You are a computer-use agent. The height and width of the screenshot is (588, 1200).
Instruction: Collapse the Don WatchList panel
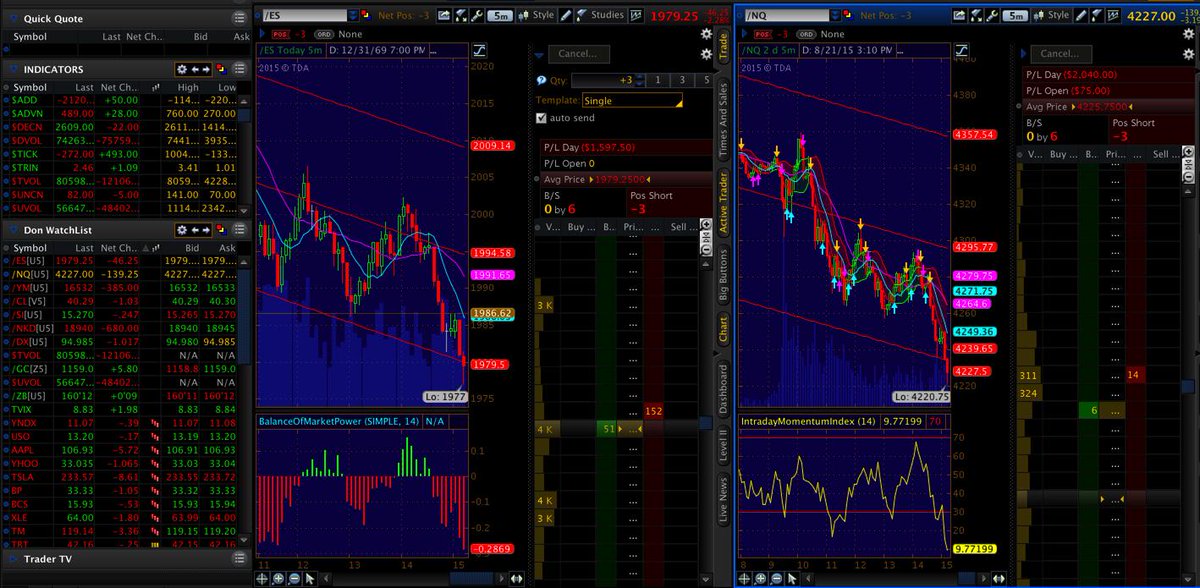(x=14, y=229)
